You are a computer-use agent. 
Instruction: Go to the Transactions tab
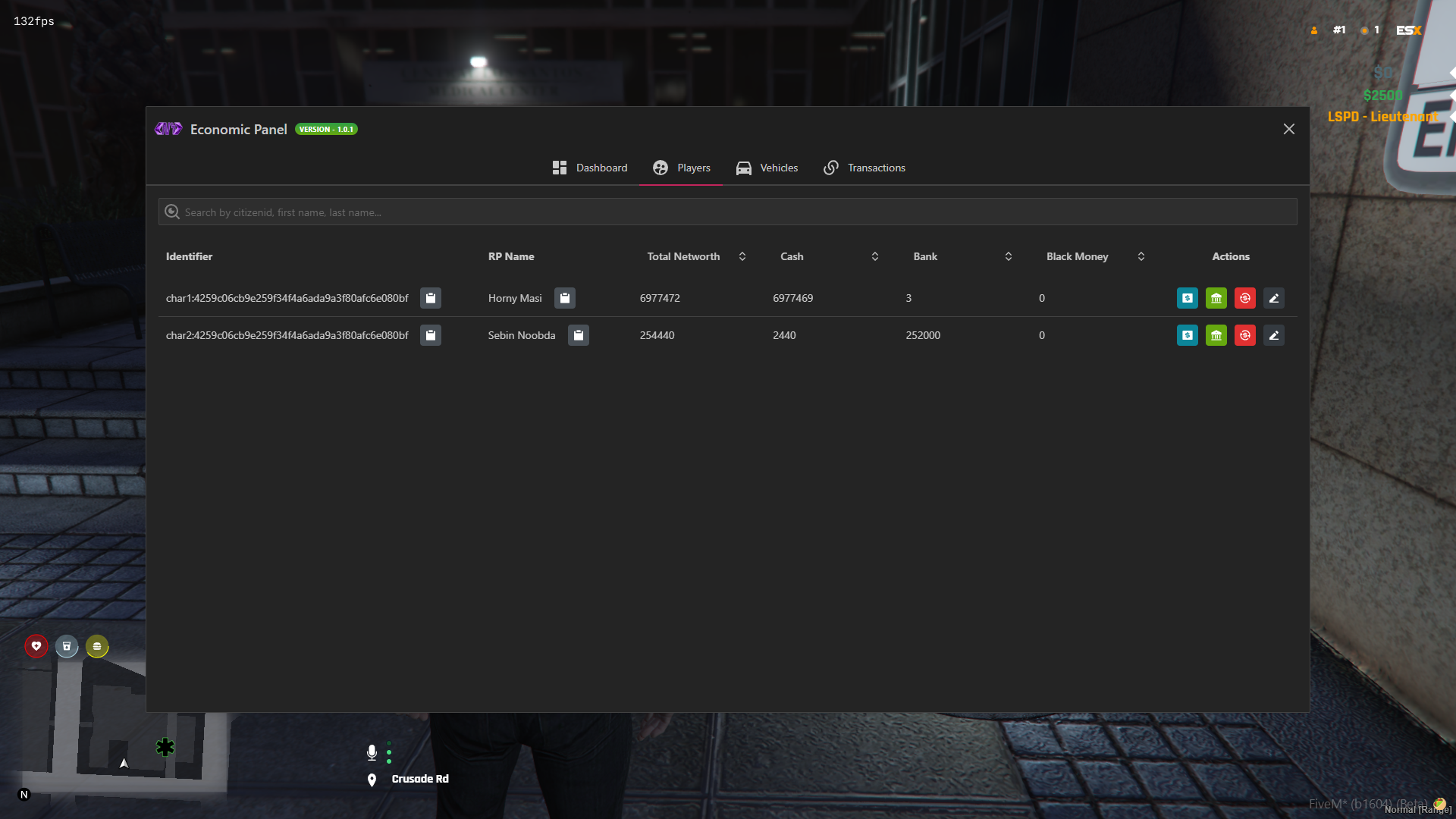pyautogui.click(x=864, y=168)
